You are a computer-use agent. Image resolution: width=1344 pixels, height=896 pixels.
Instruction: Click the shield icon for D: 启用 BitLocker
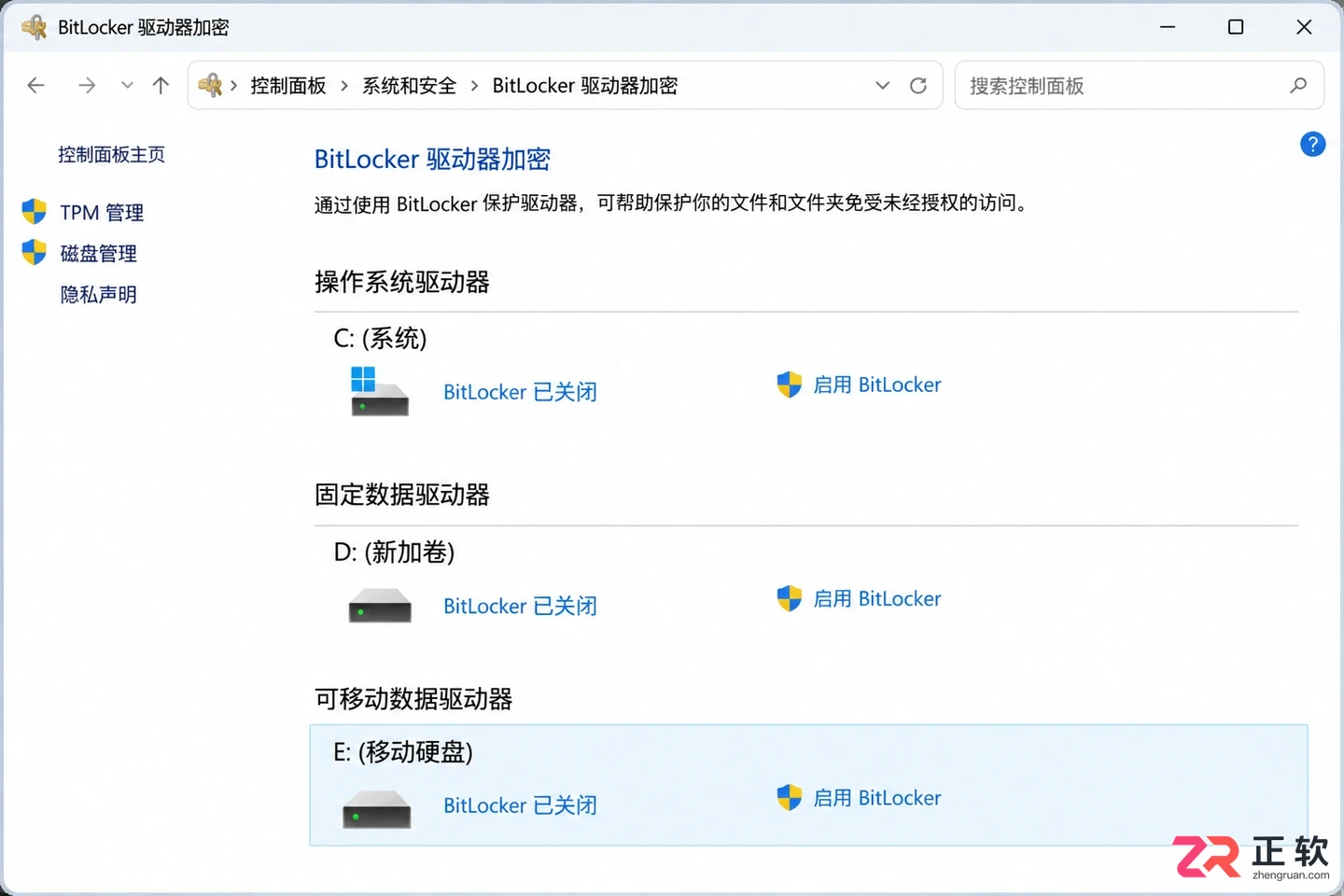[790, 598]
